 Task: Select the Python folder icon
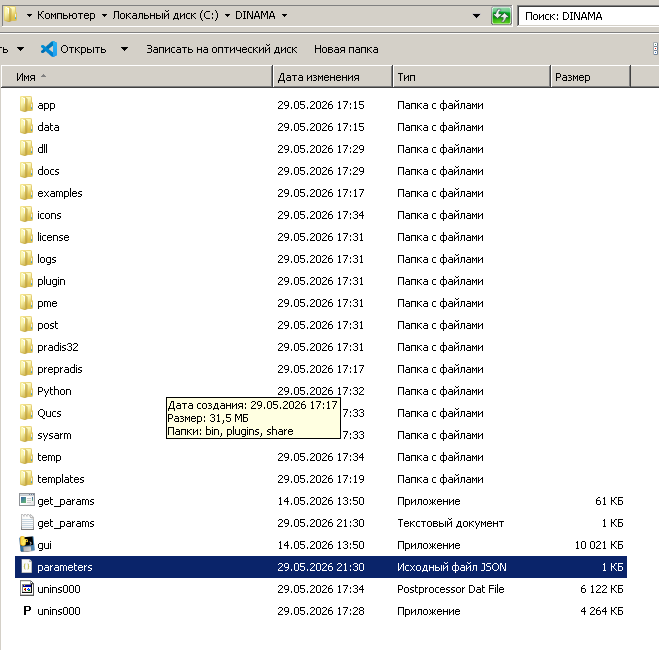26,390
